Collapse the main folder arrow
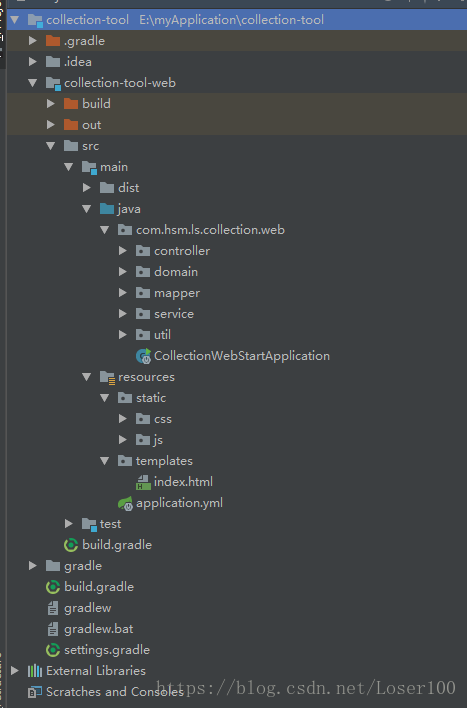The width and height of the screenshot is (467, 708). pos(69,167)
